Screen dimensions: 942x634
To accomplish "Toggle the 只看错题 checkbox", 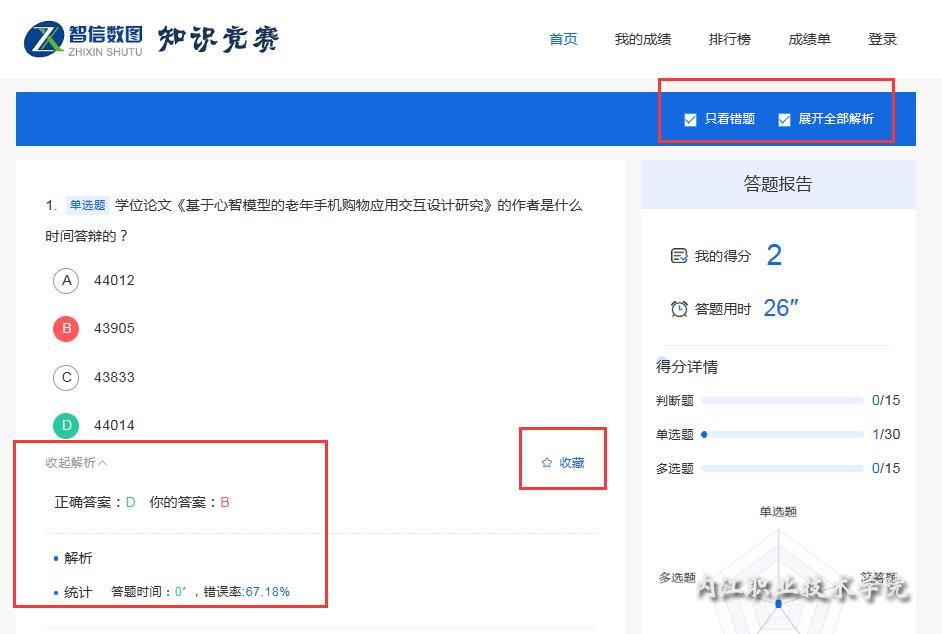I will pos(690,120).
